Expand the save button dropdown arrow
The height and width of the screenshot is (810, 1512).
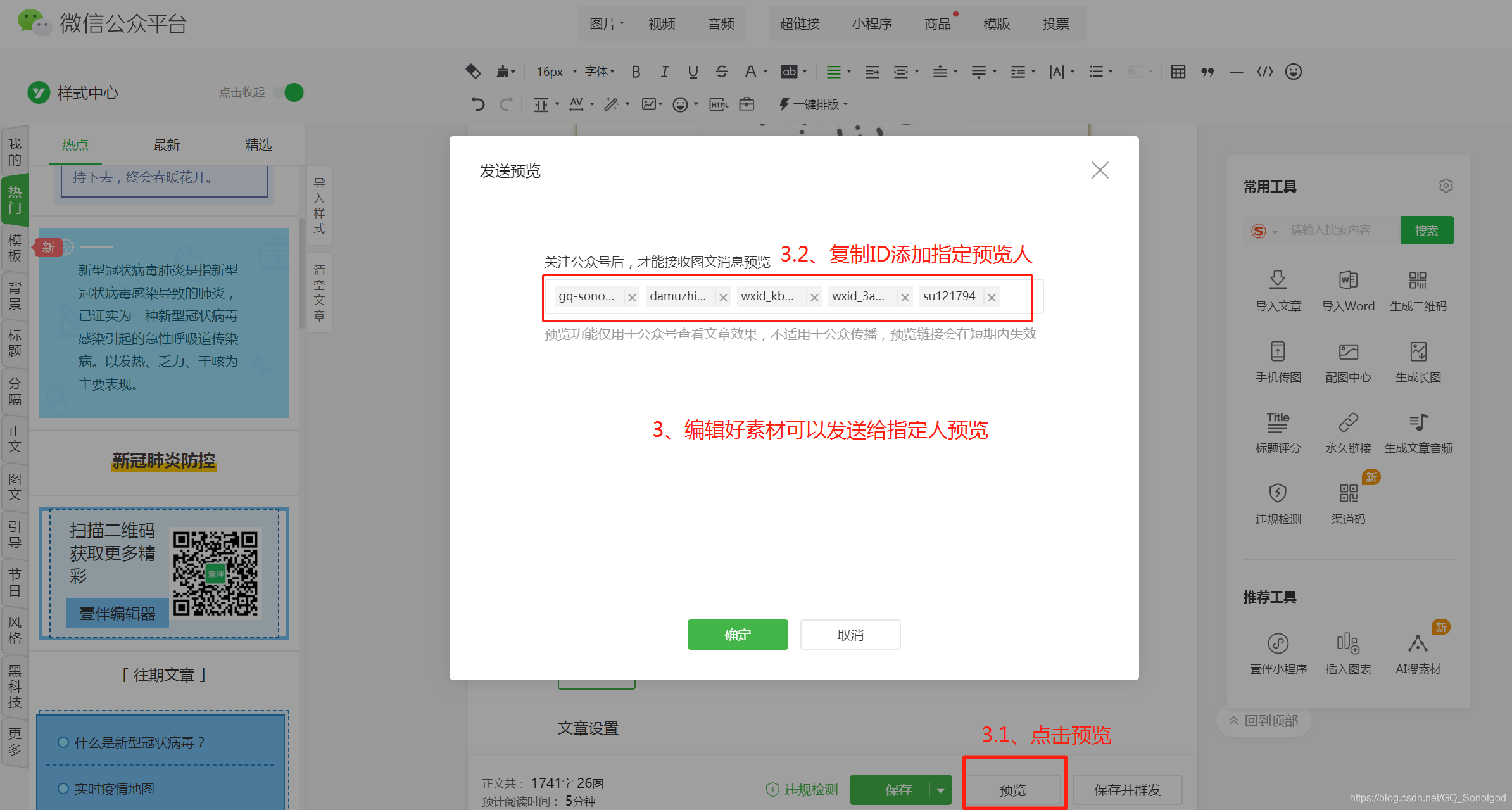click(940, 790)
